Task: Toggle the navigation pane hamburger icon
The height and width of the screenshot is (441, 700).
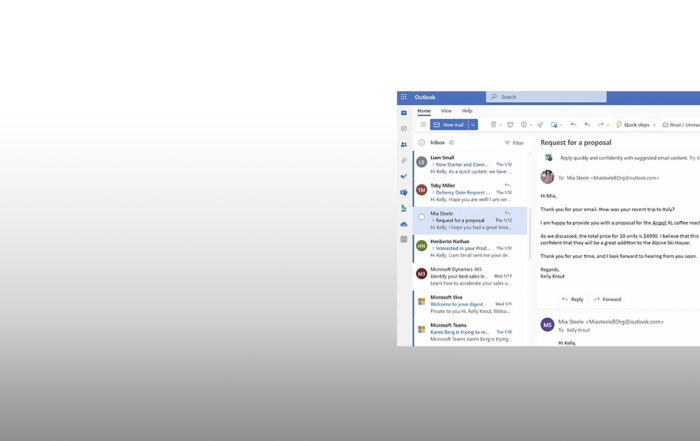Action: click(x=423, y=125)
